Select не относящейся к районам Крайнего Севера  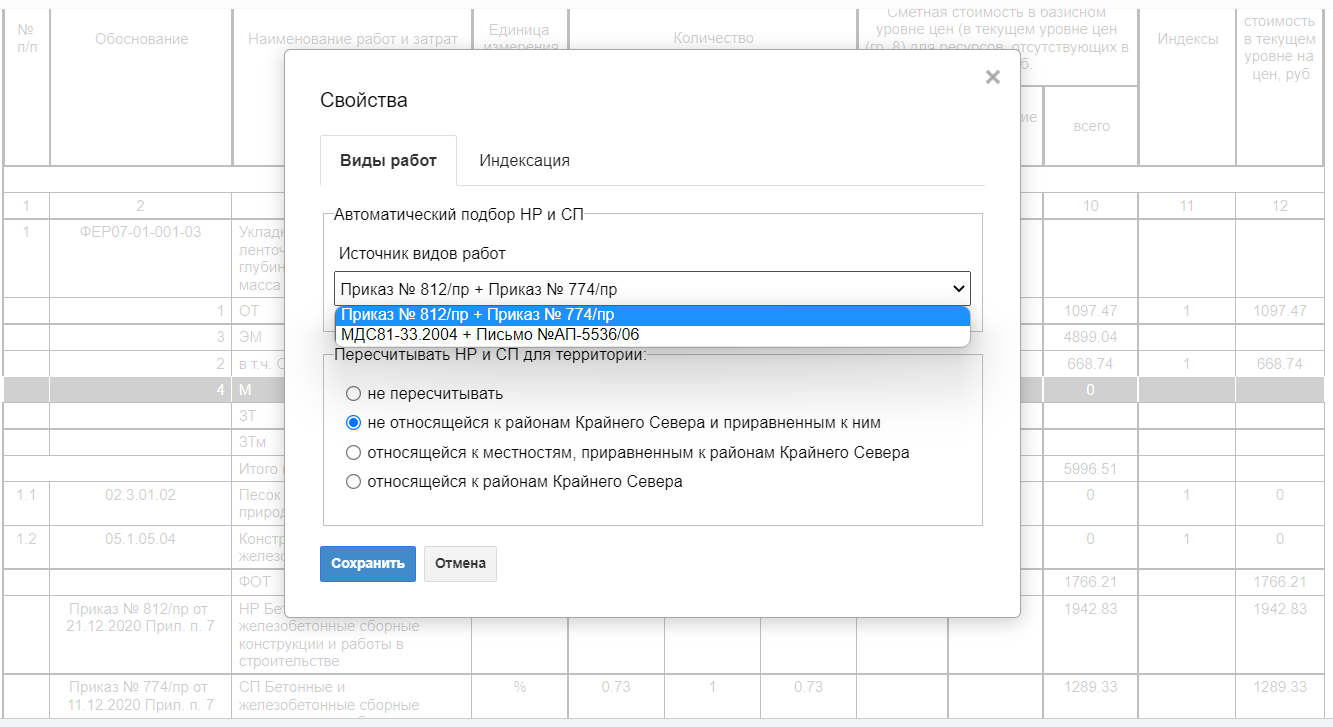click(x=353, y=422)
